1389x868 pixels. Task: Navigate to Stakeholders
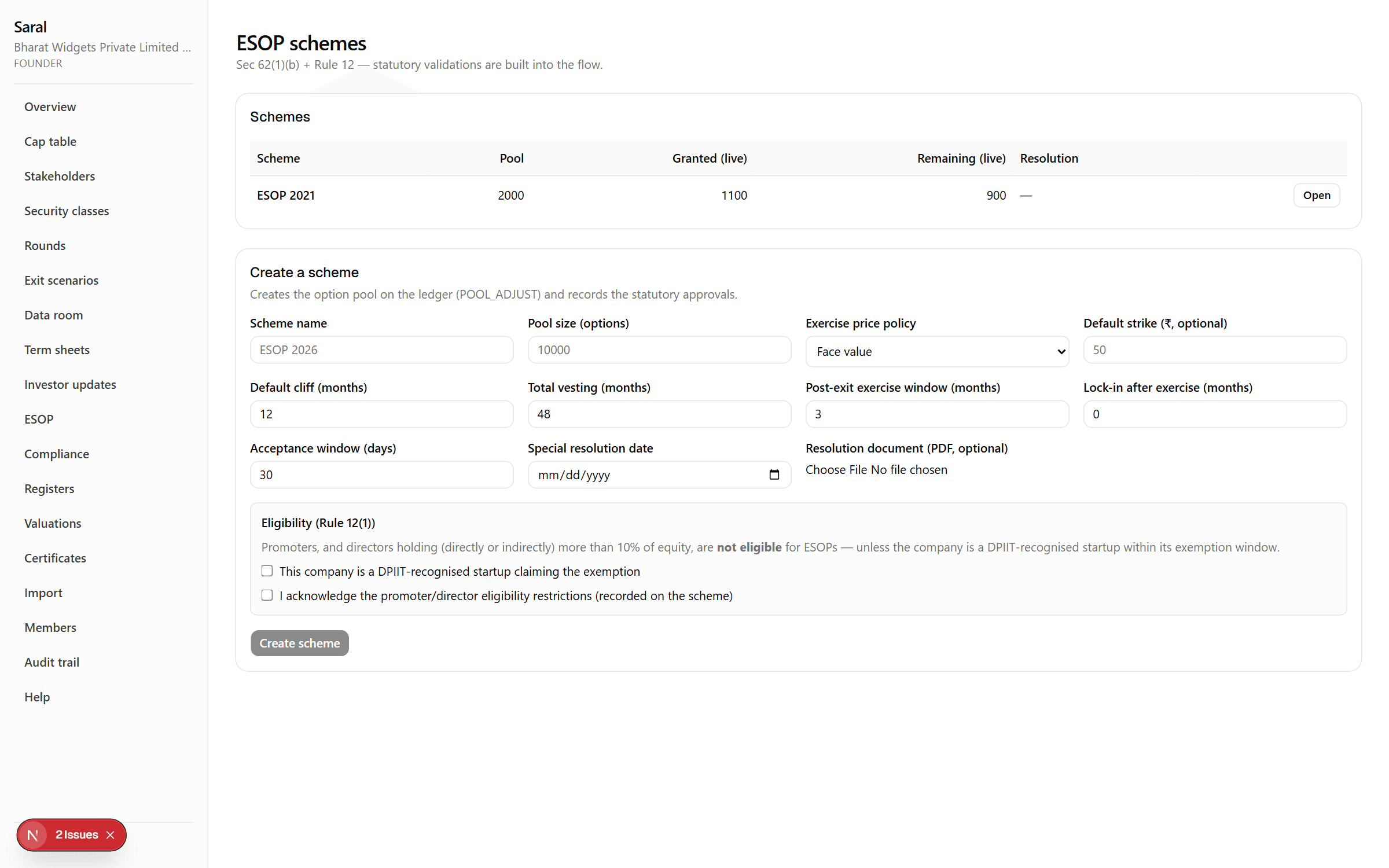click(60, 176)
